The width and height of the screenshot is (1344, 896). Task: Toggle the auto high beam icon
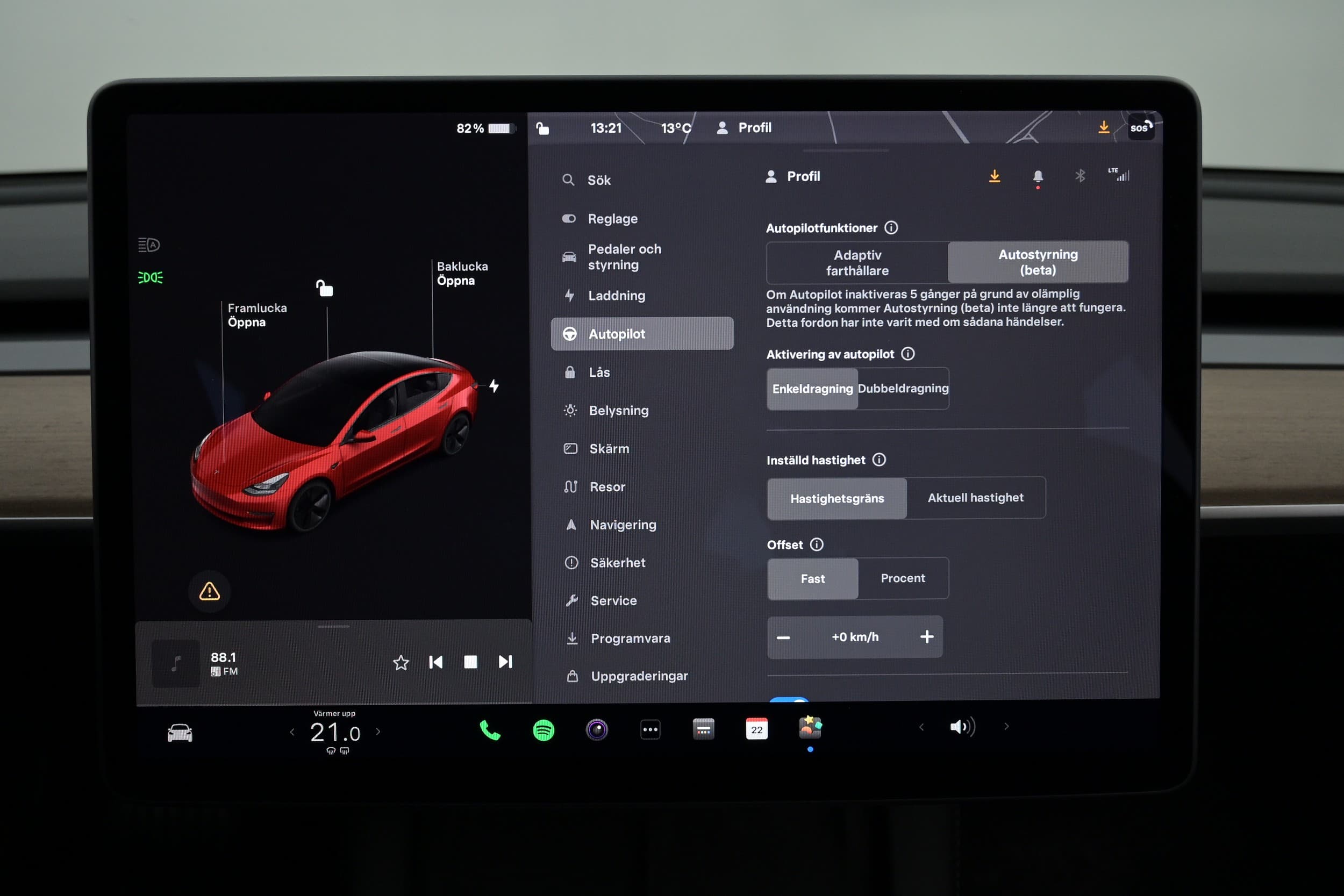pyautogui.click(x=149, y=245)
